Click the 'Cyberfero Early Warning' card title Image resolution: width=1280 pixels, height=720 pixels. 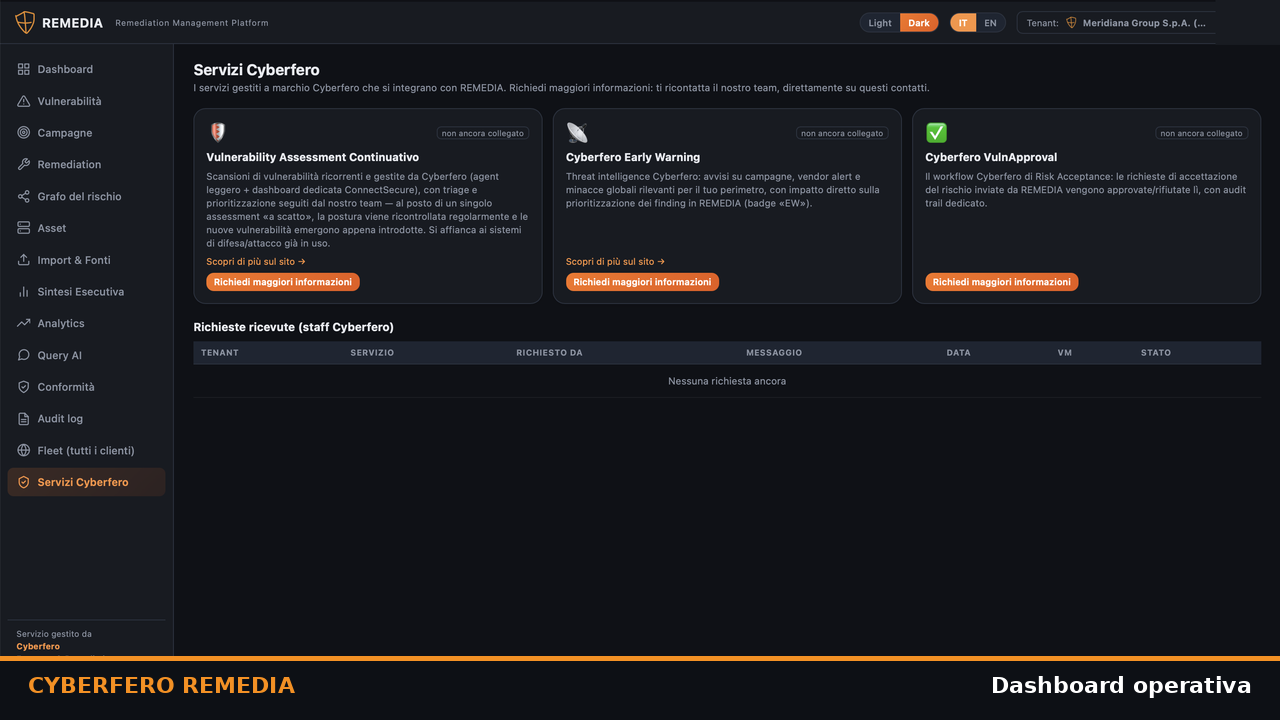pos(633,157)
